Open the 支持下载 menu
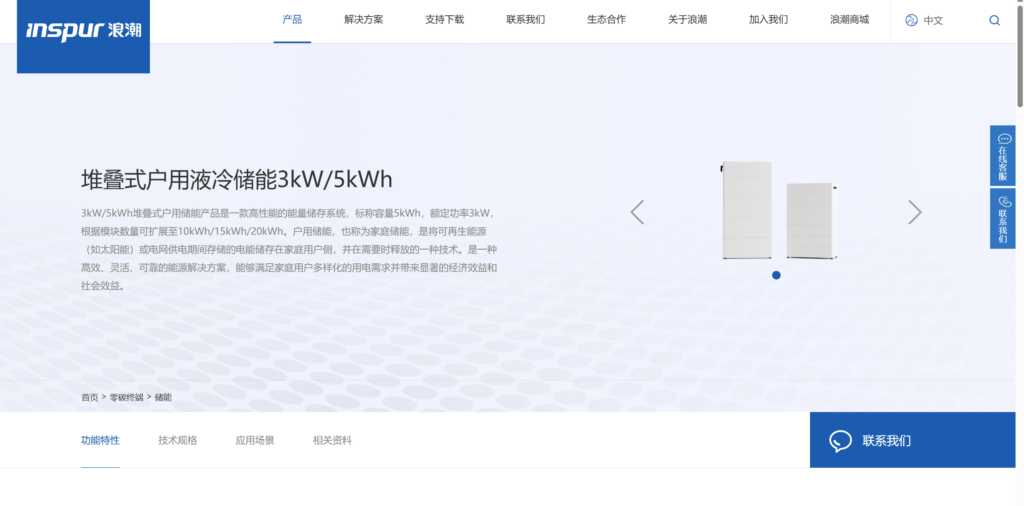 click(445, 20)
